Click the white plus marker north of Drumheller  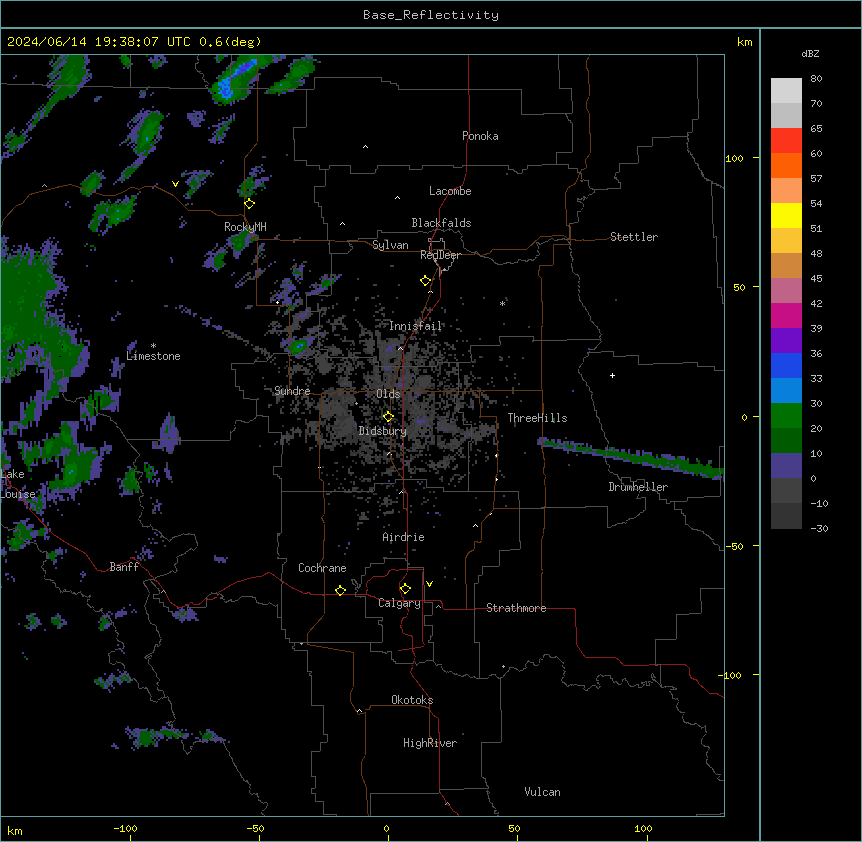(x=612, y=375)
